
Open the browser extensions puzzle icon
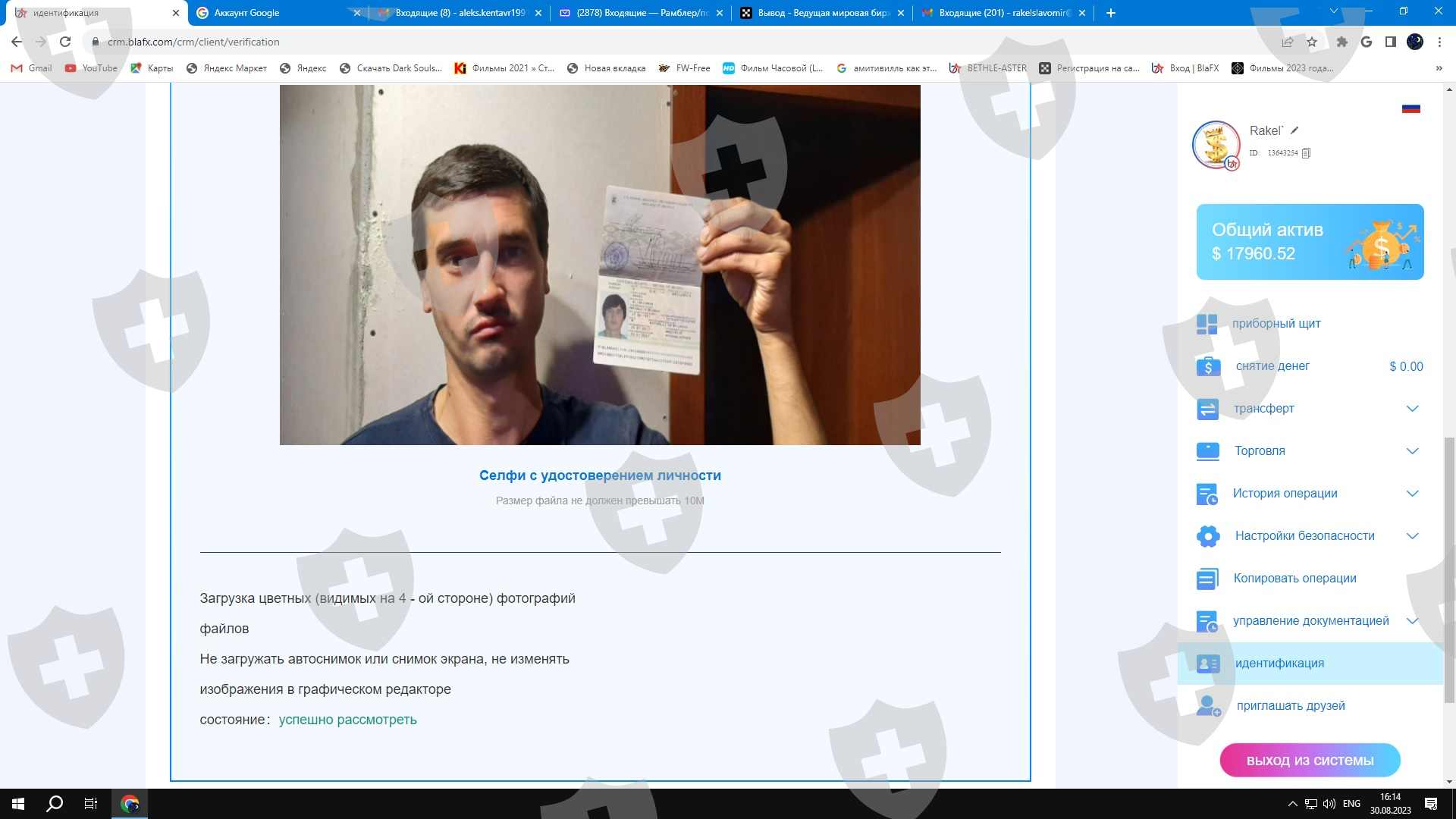[1341, 42]
